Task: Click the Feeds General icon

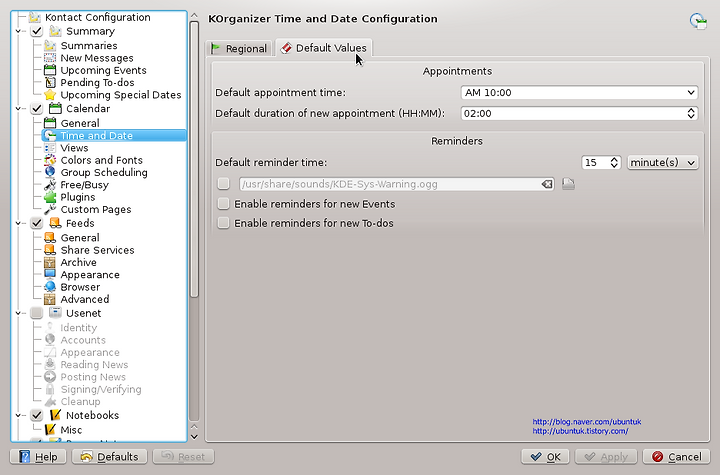Action: click(x=50, y=238)
